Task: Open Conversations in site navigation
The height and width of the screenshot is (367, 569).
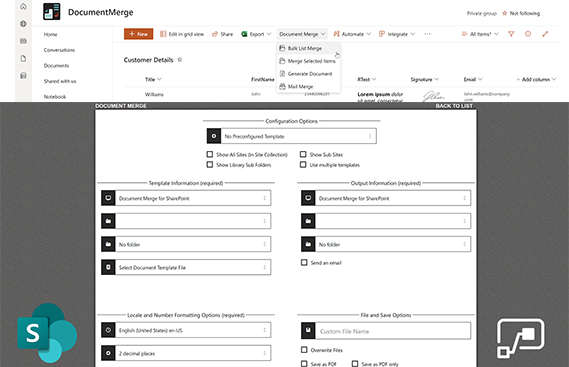Action: pyautogui.click(x=59, y=50)
